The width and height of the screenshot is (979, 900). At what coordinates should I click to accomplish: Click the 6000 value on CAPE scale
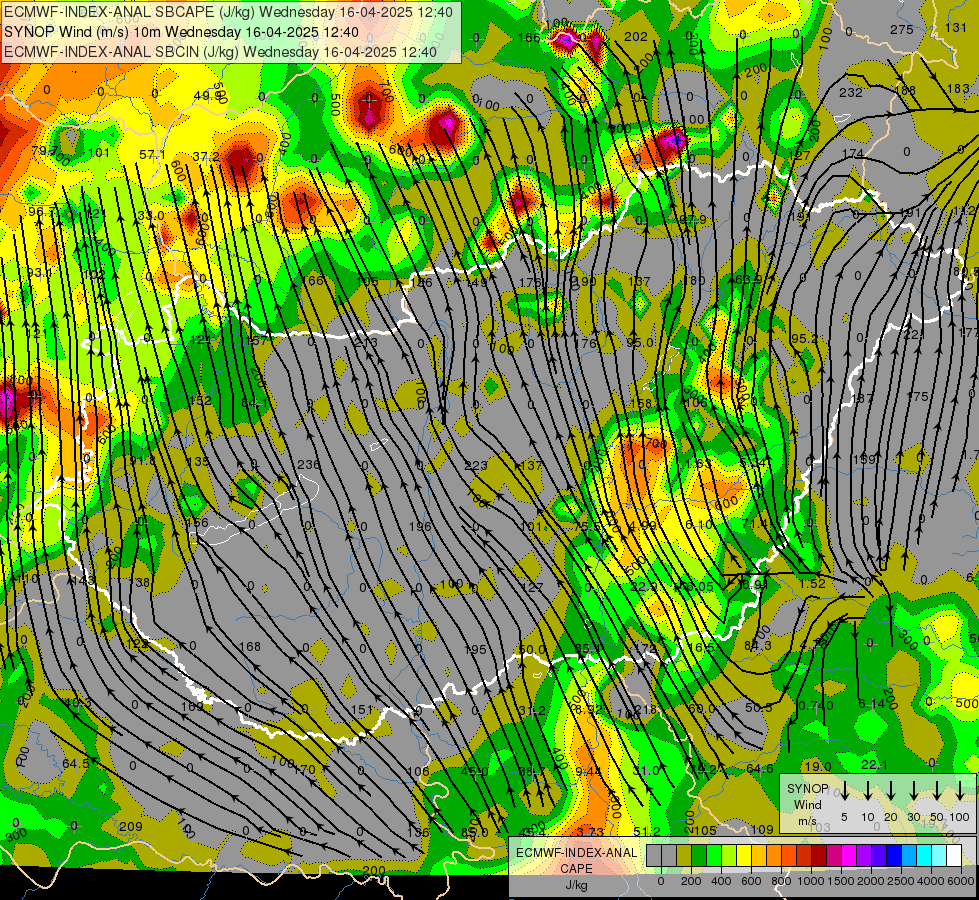tap(961, 881)
